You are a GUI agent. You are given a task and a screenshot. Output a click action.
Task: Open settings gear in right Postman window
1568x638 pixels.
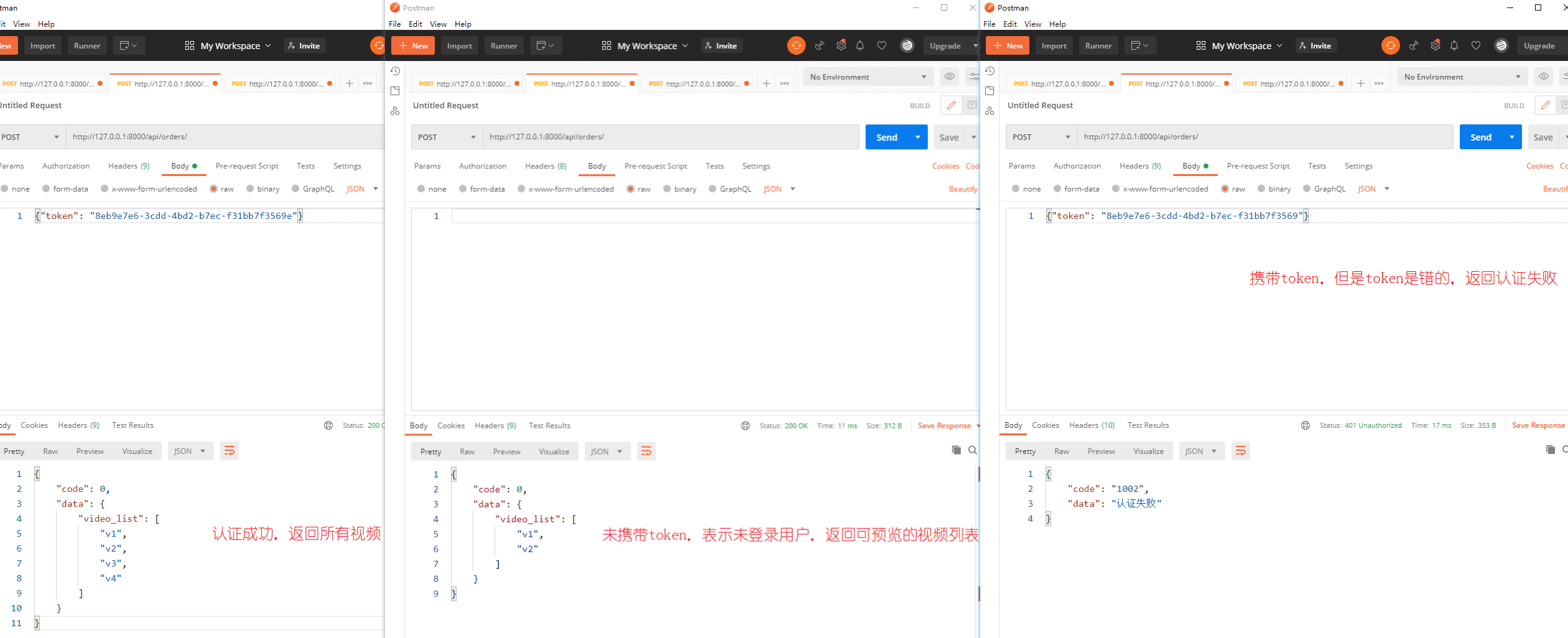tap(1436, 45)
